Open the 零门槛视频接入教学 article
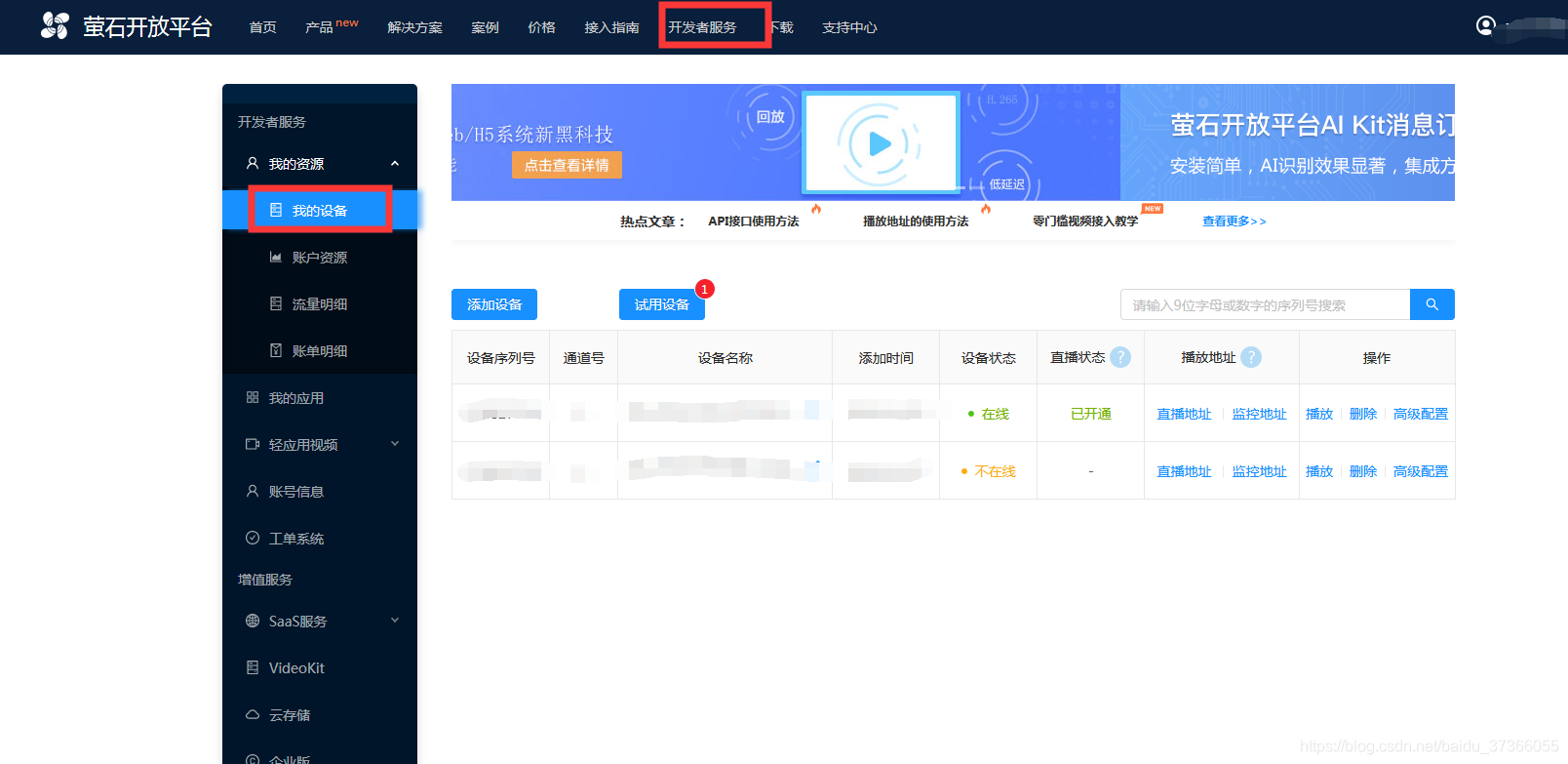Viewport: 1568px width, 764px height. click(x=1085, y=221)
